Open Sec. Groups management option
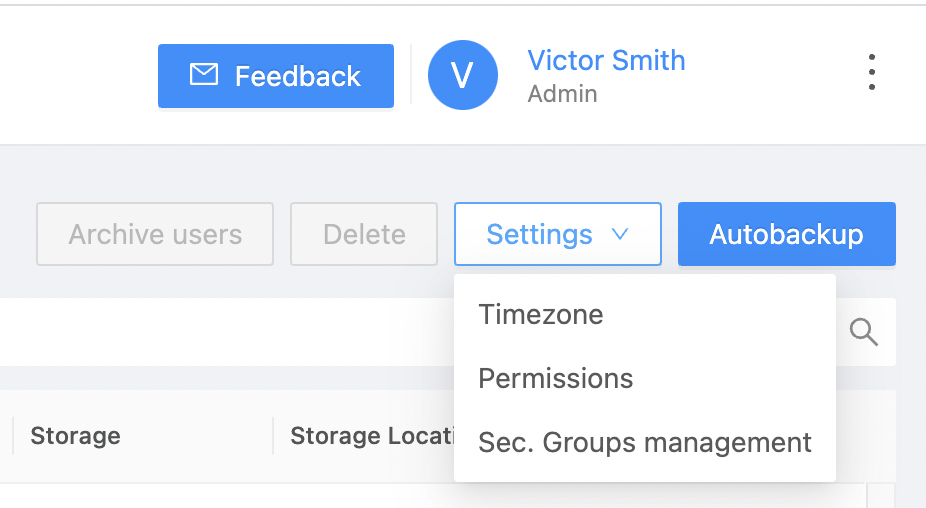 click(645, 442)
